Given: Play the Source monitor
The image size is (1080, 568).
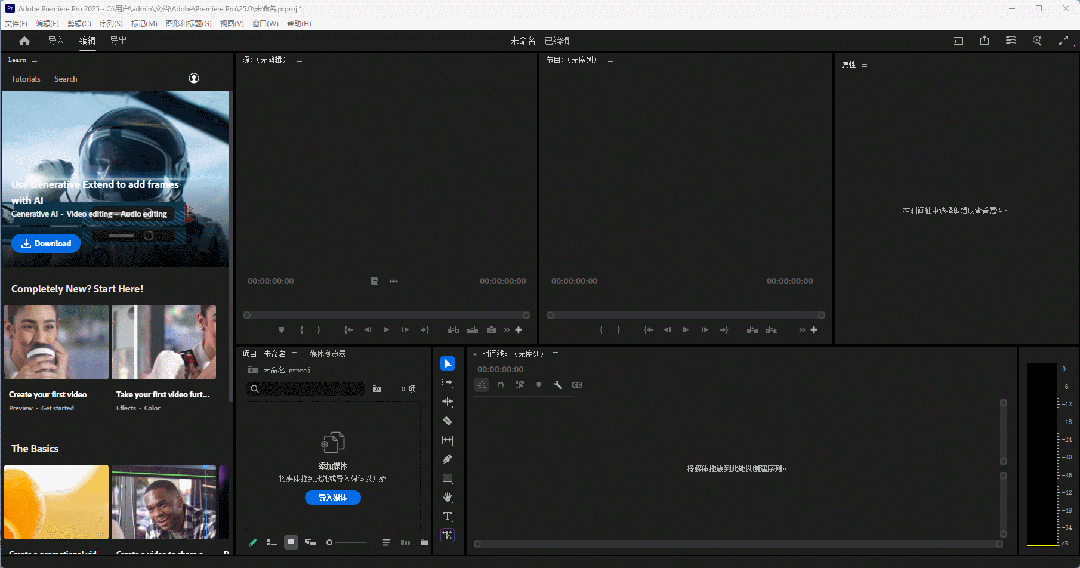Looking at the screenshot, I should pos(386,330).
